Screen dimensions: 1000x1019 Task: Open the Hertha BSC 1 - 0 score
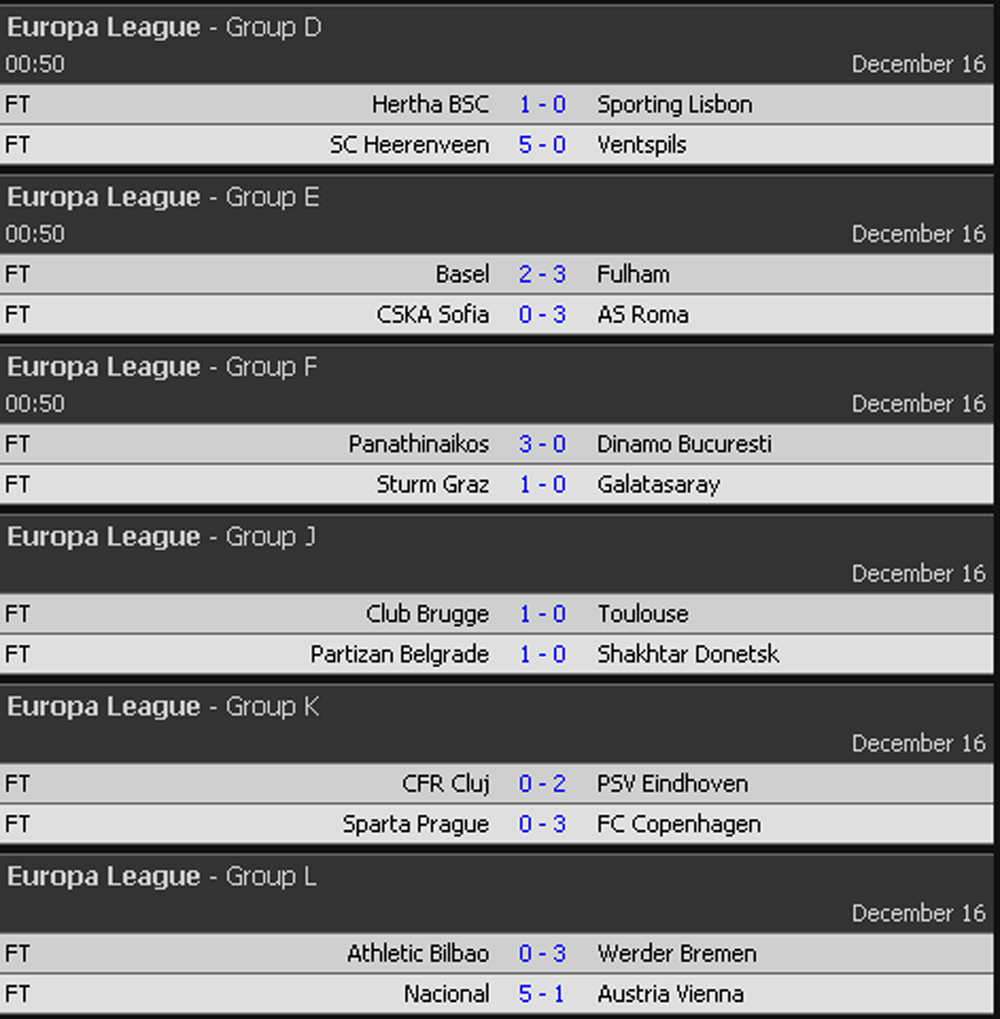(x=542, y=104)
